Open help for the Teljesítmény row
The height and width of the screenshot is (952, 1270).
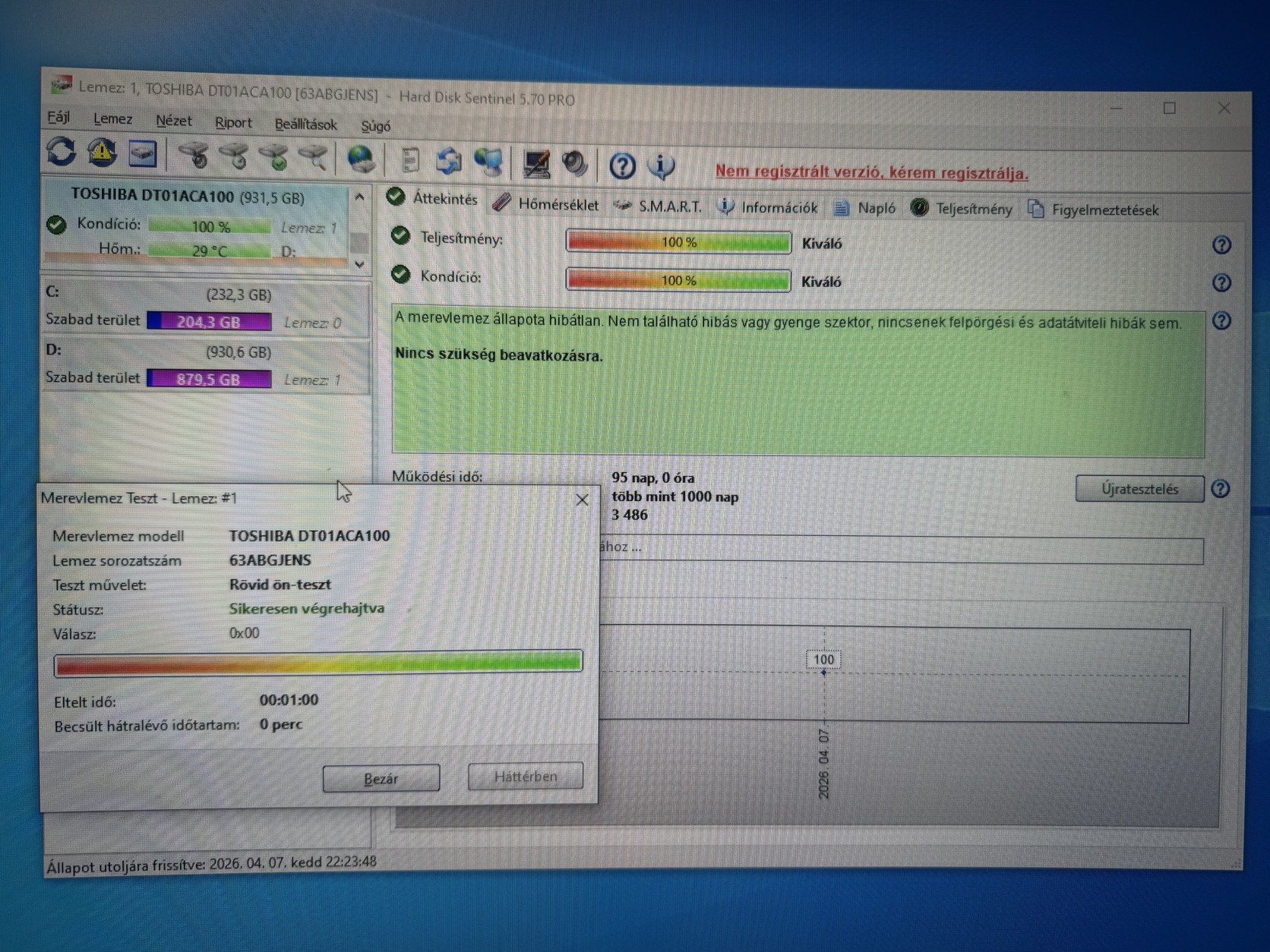[x=1221, y=245]
